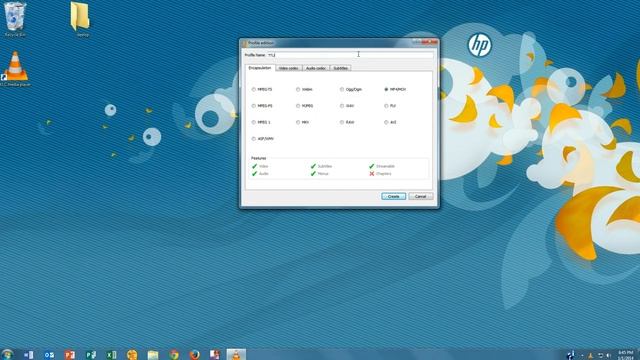
Task: Select the MP4/MOV encapsulation option
Action: point(395,89)
